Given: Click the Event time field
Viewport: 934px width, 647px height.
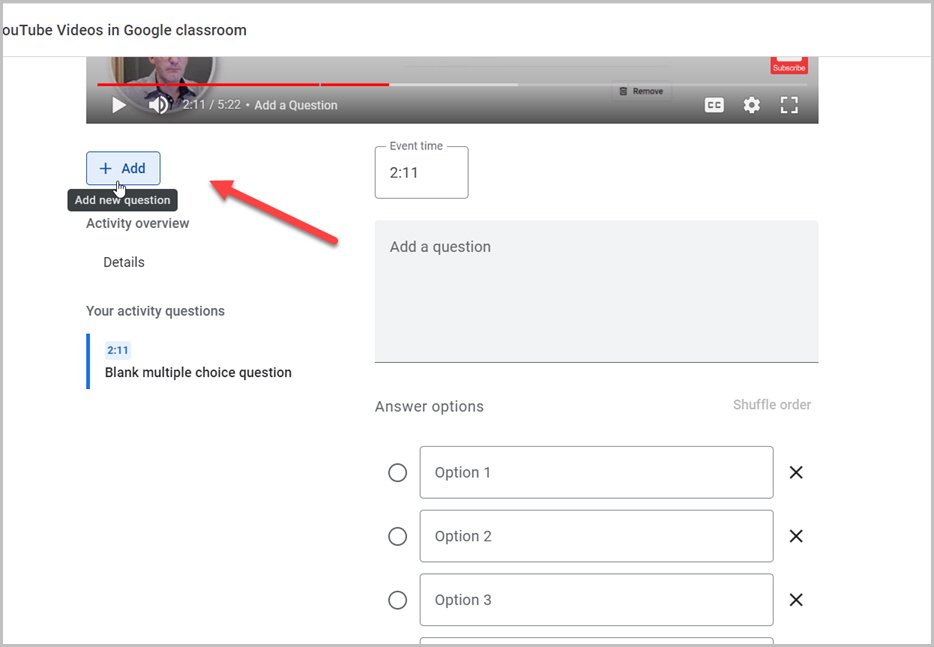Looking at the screenshot, I should pyautogui.click(x=422, y=173).
